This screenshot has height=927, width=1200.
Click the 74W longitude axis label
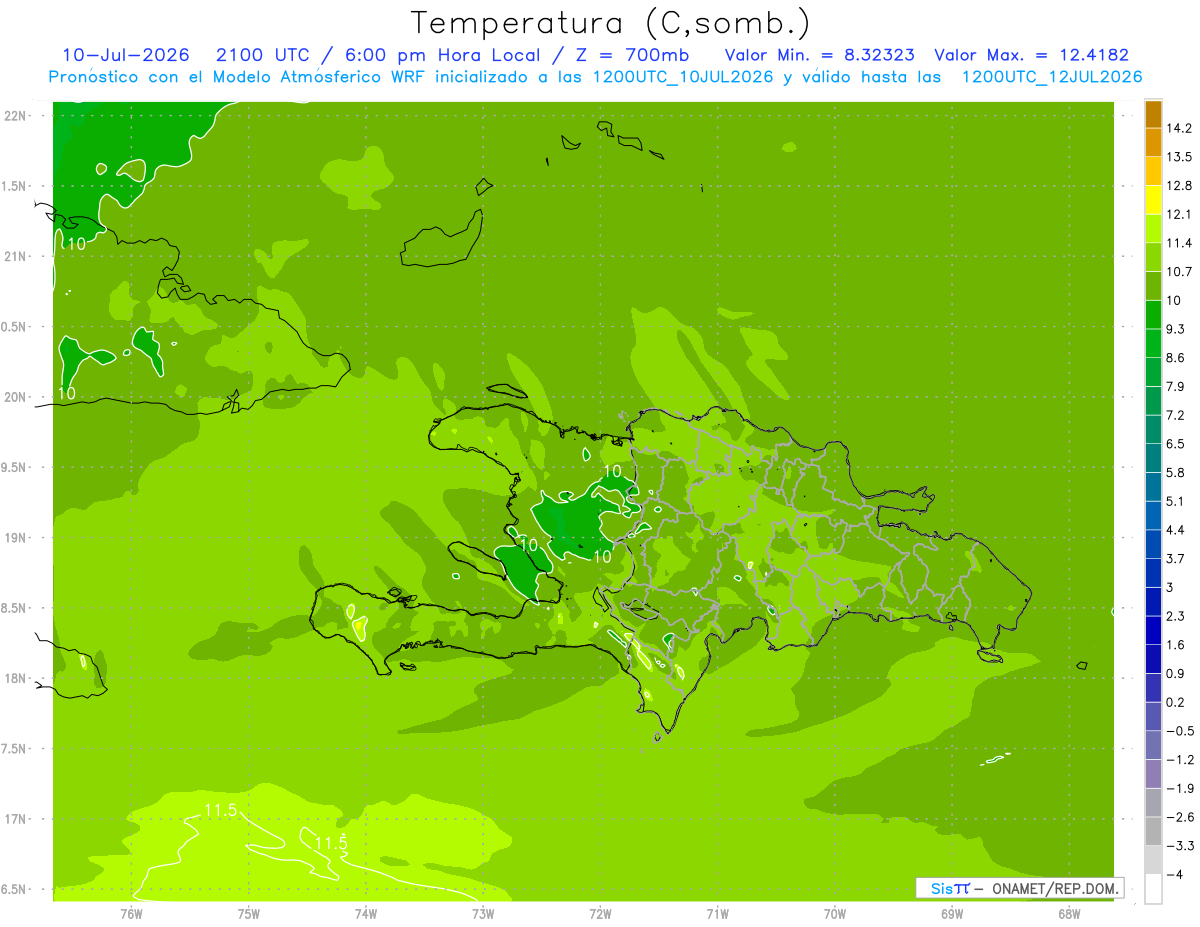(x=365, y=913)
